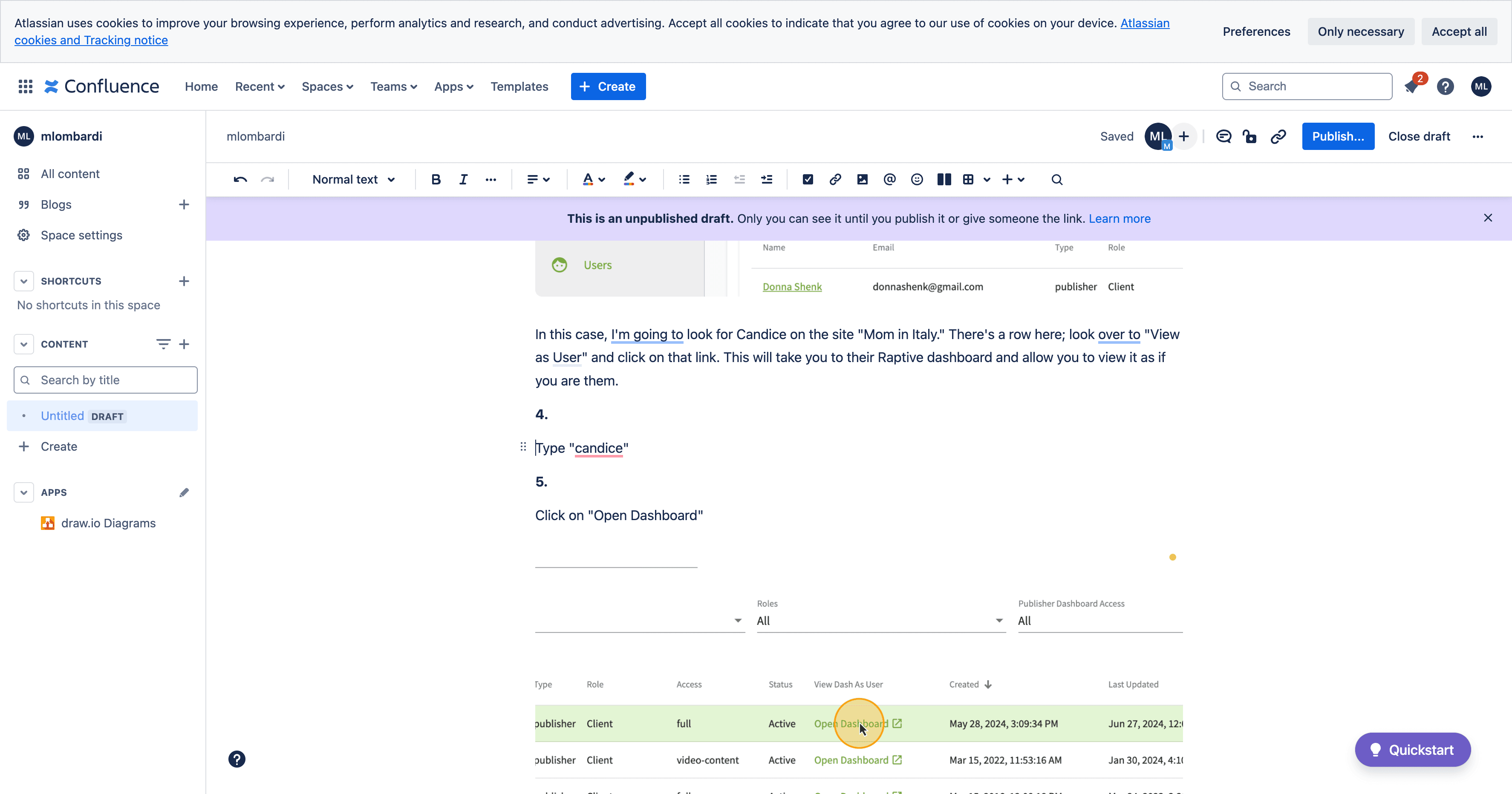Open the text alignment dropdown
The image size is (1512, 794).
[538, 180]
